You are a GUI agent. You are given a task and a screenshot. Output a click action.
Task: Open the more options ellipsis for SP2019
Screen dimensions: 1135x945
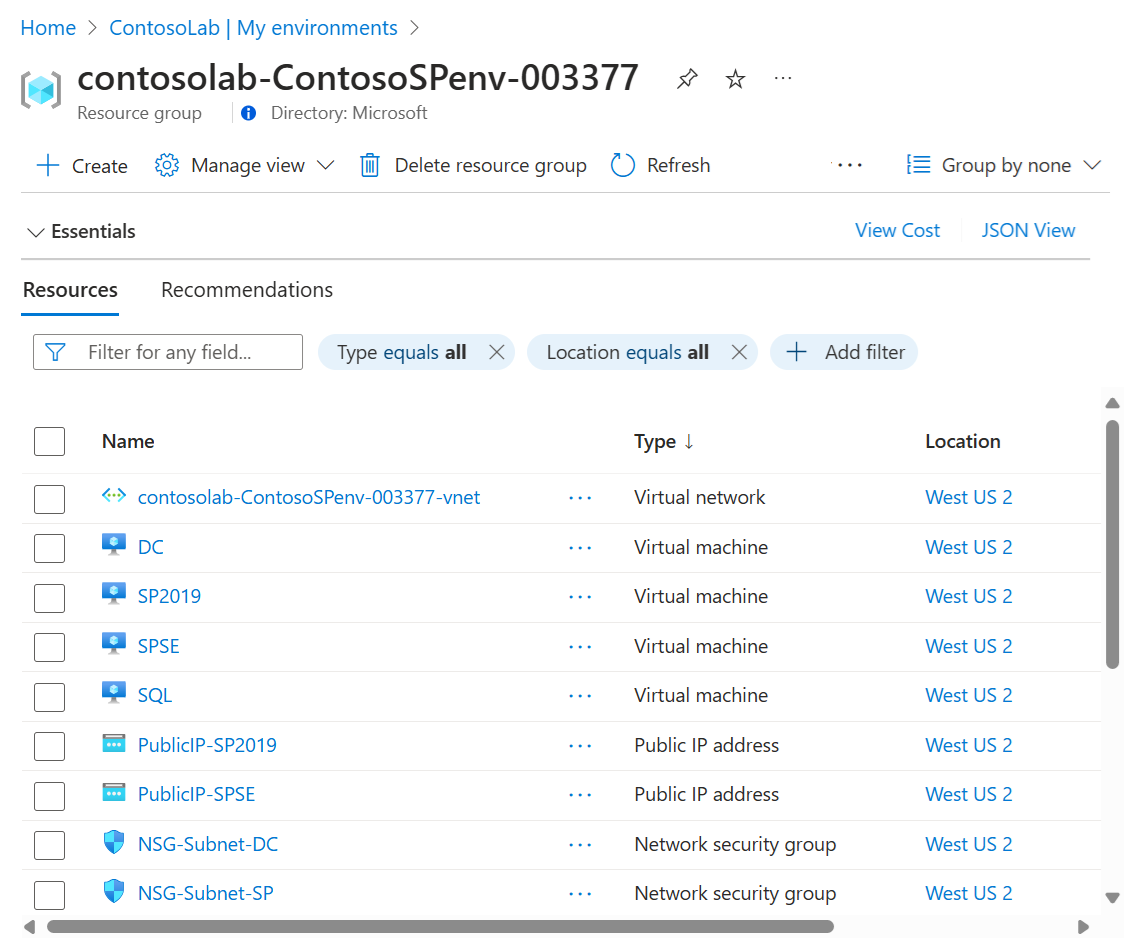coord(580,597)
